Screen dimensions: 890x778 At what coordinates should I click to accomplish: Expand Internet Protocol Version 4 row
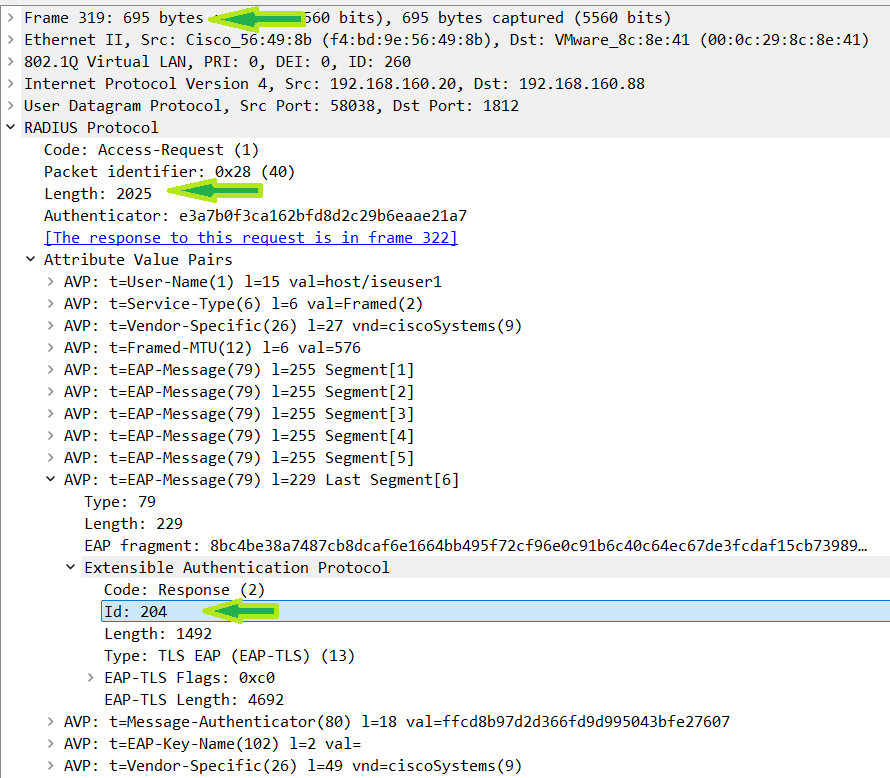click(10, 84)
